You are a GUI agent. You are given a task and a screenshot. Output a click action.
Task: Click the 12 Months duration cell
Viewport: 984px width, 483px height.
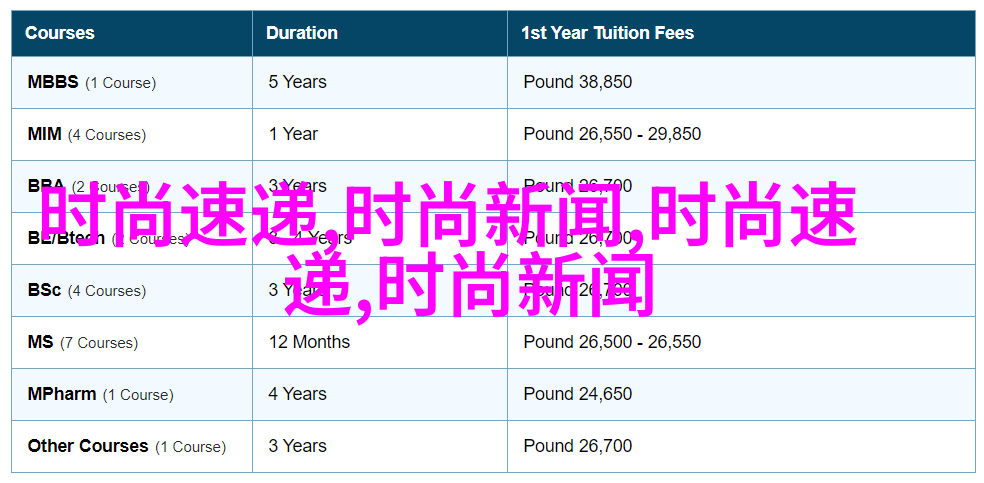[309, 342]
